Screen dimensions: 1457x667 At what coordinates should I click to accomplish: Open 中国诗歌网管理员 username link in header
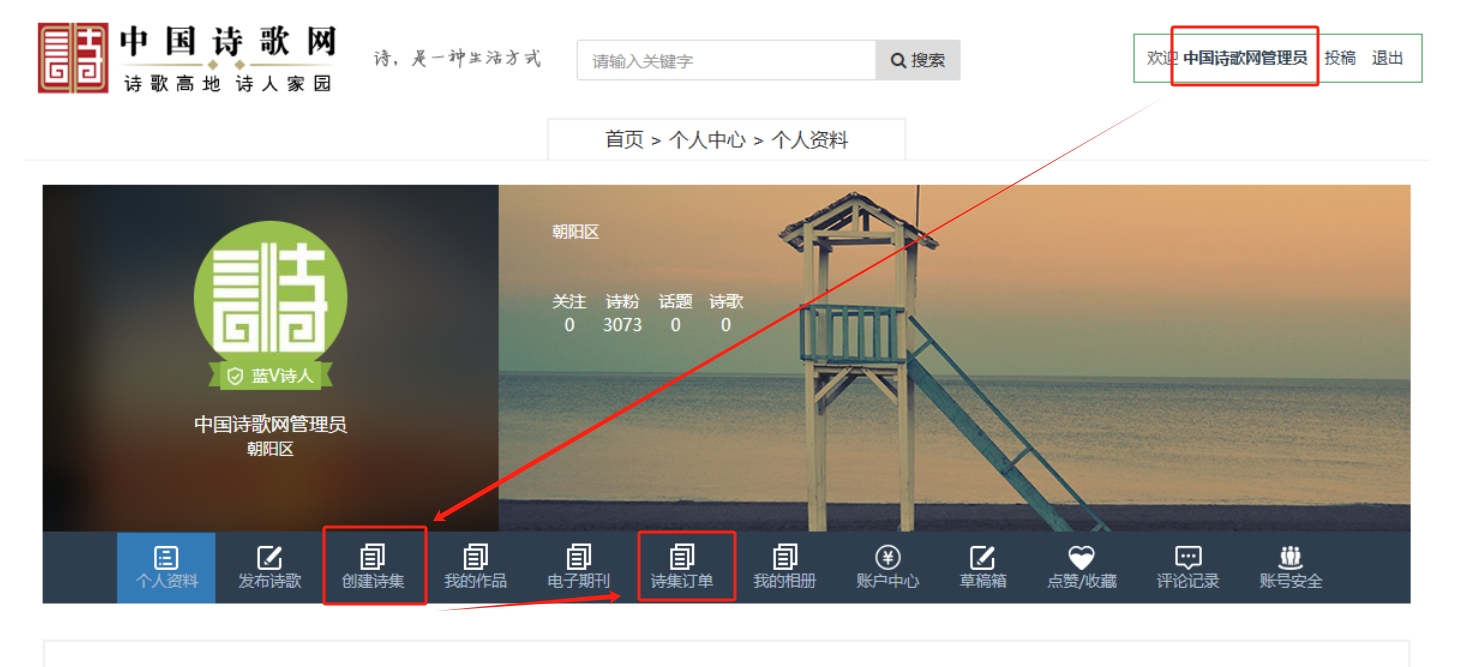(x=1245, y=58)
